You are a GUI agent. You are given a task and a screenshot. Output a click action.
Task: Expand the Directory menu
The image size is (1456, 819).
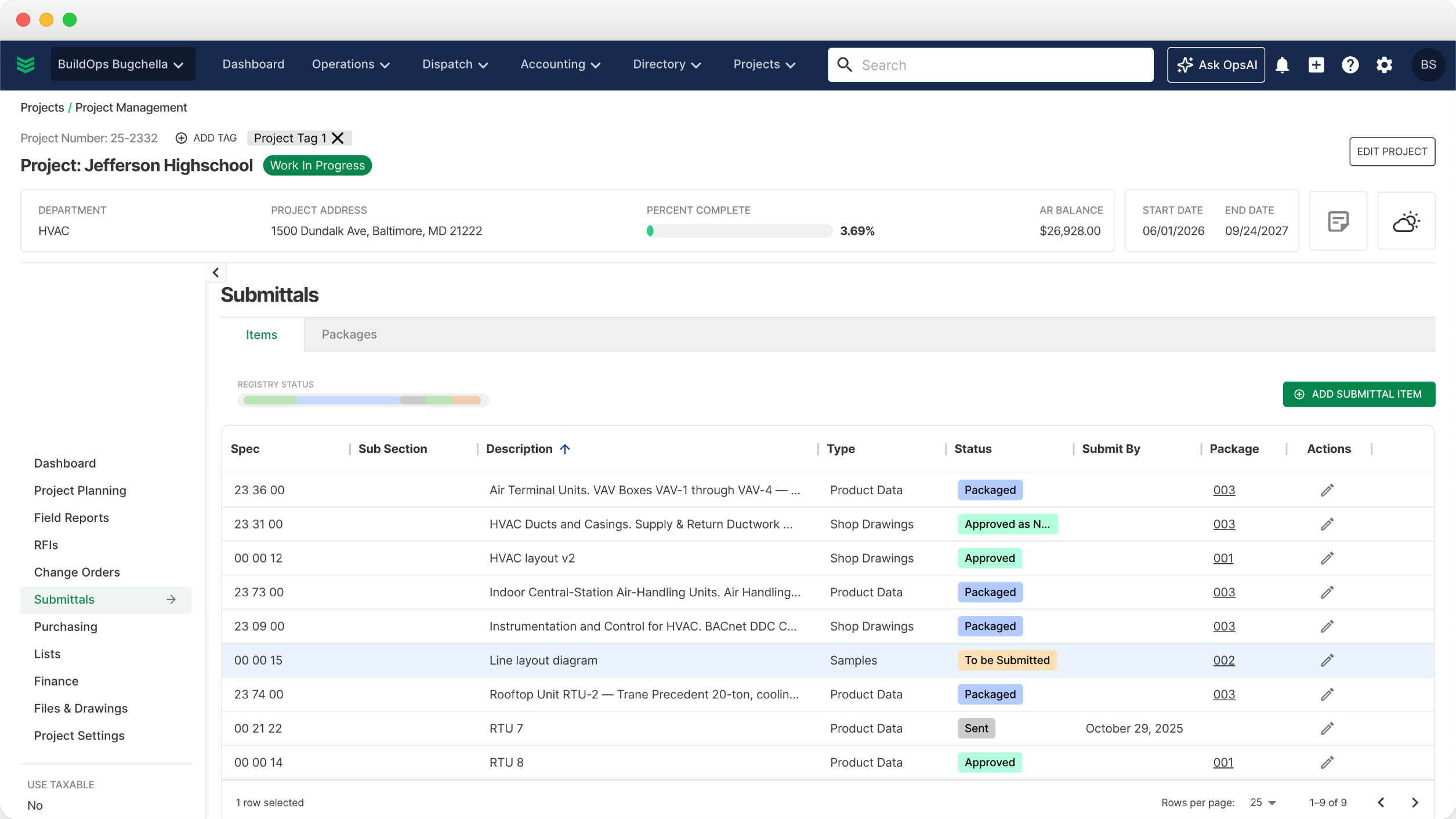click(667, 64)
